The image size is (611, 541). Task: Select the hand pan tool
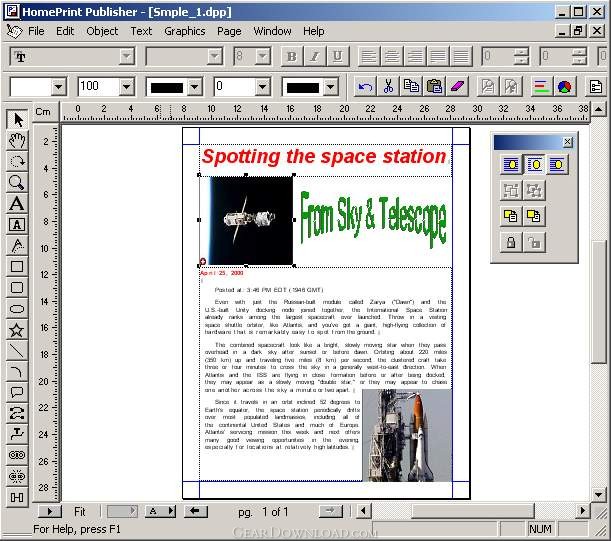click(x=17, y=140)
